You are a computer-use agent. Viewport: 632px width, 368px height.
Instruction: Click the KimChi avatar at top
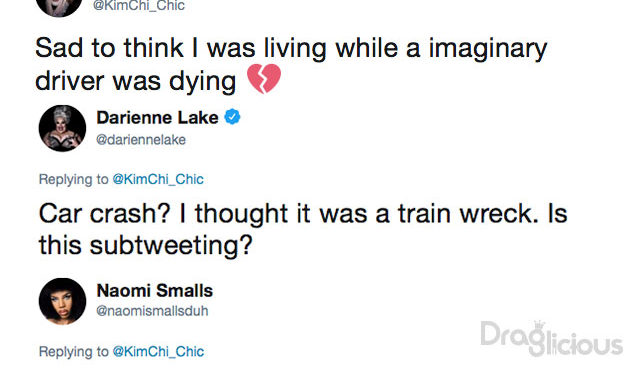(59, 6)
